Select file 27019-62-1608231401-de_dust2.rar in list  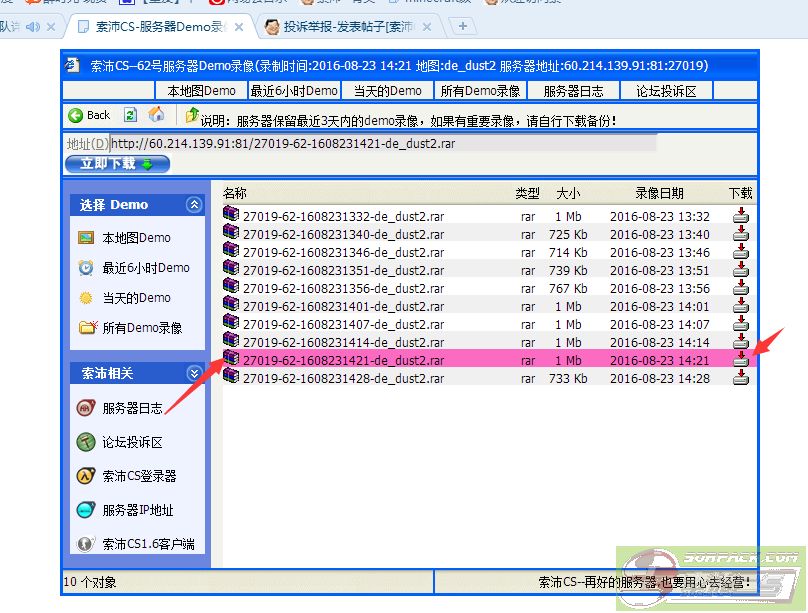[343, 306]
